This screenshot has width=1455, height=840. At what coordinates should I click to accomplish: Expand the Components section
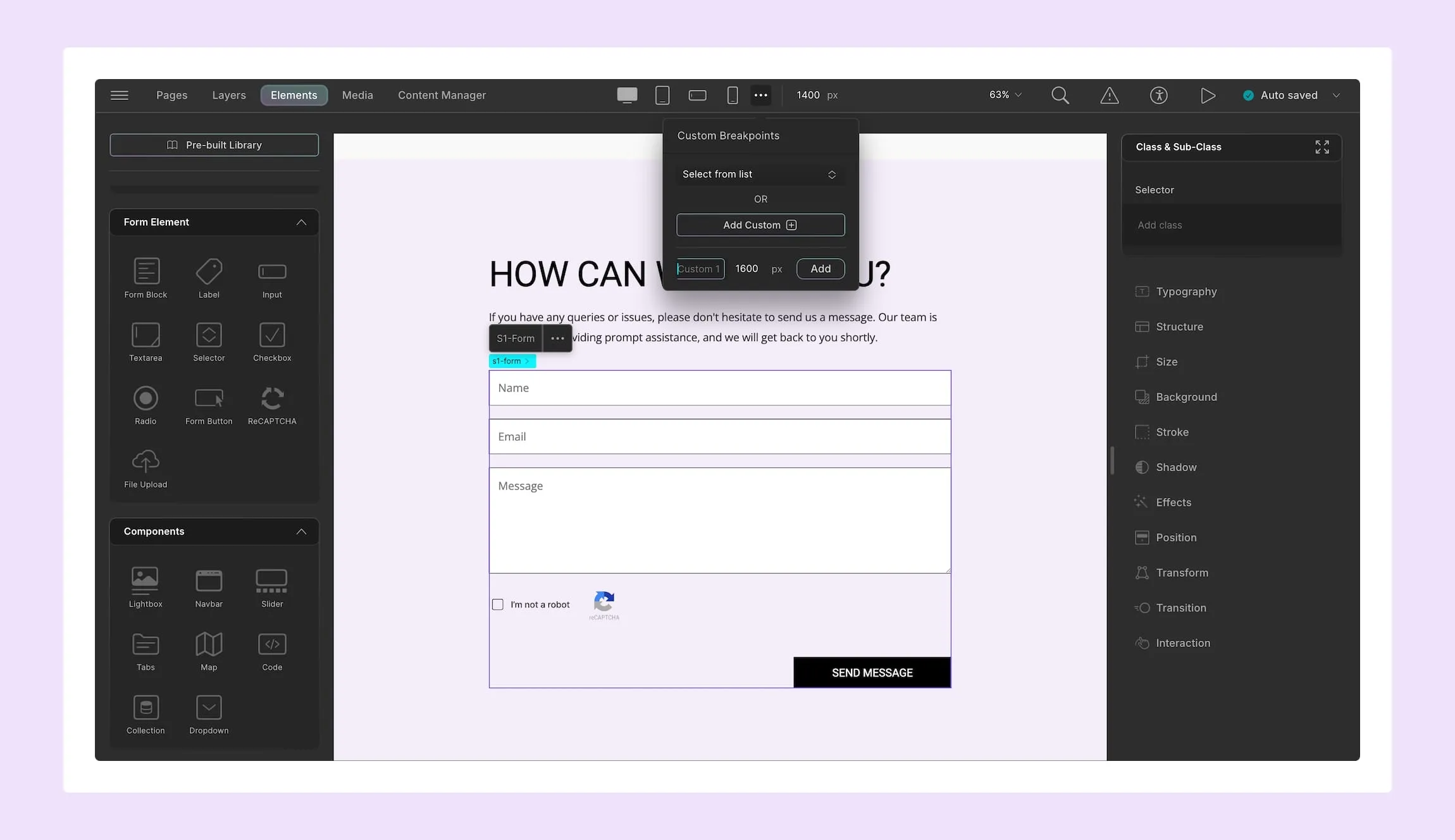tap(301, 531)
